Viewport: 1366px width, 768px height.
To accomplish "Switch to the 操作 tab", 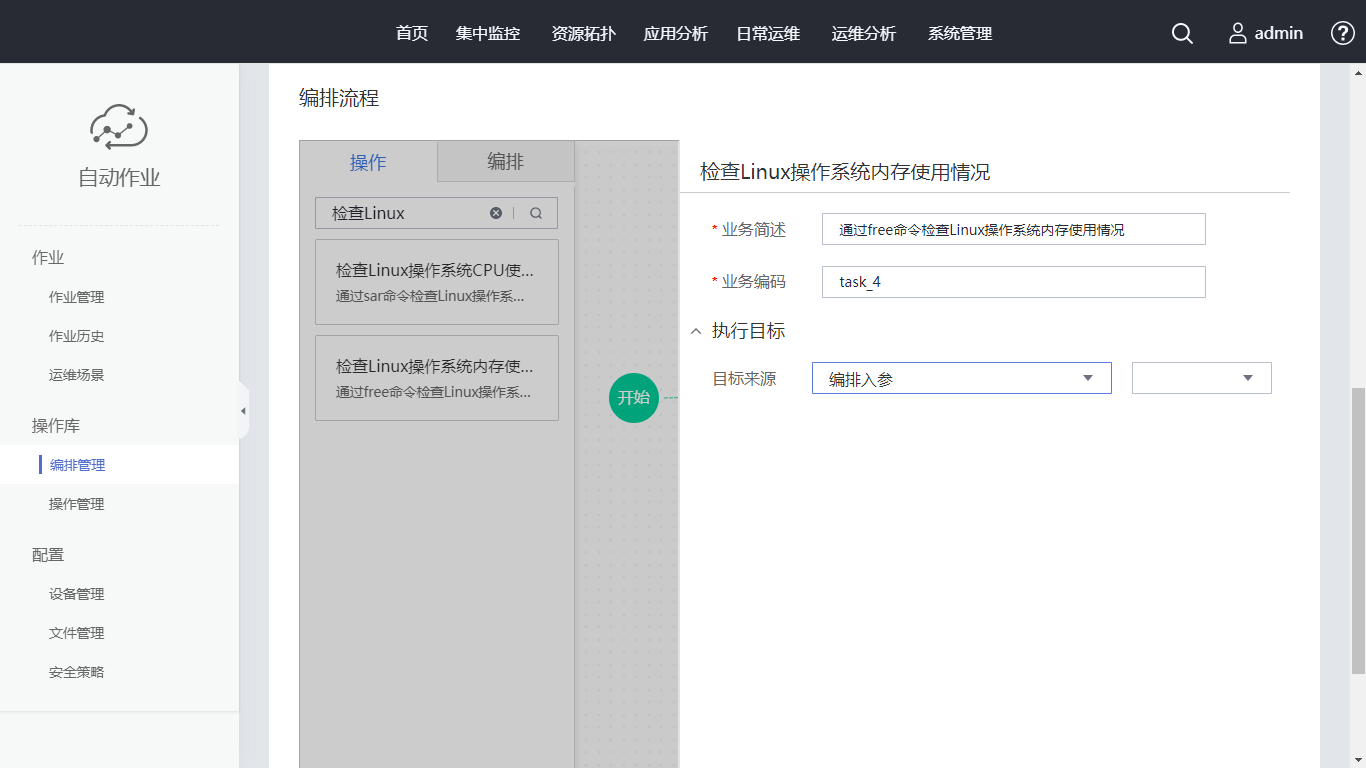I will (368, 162).
